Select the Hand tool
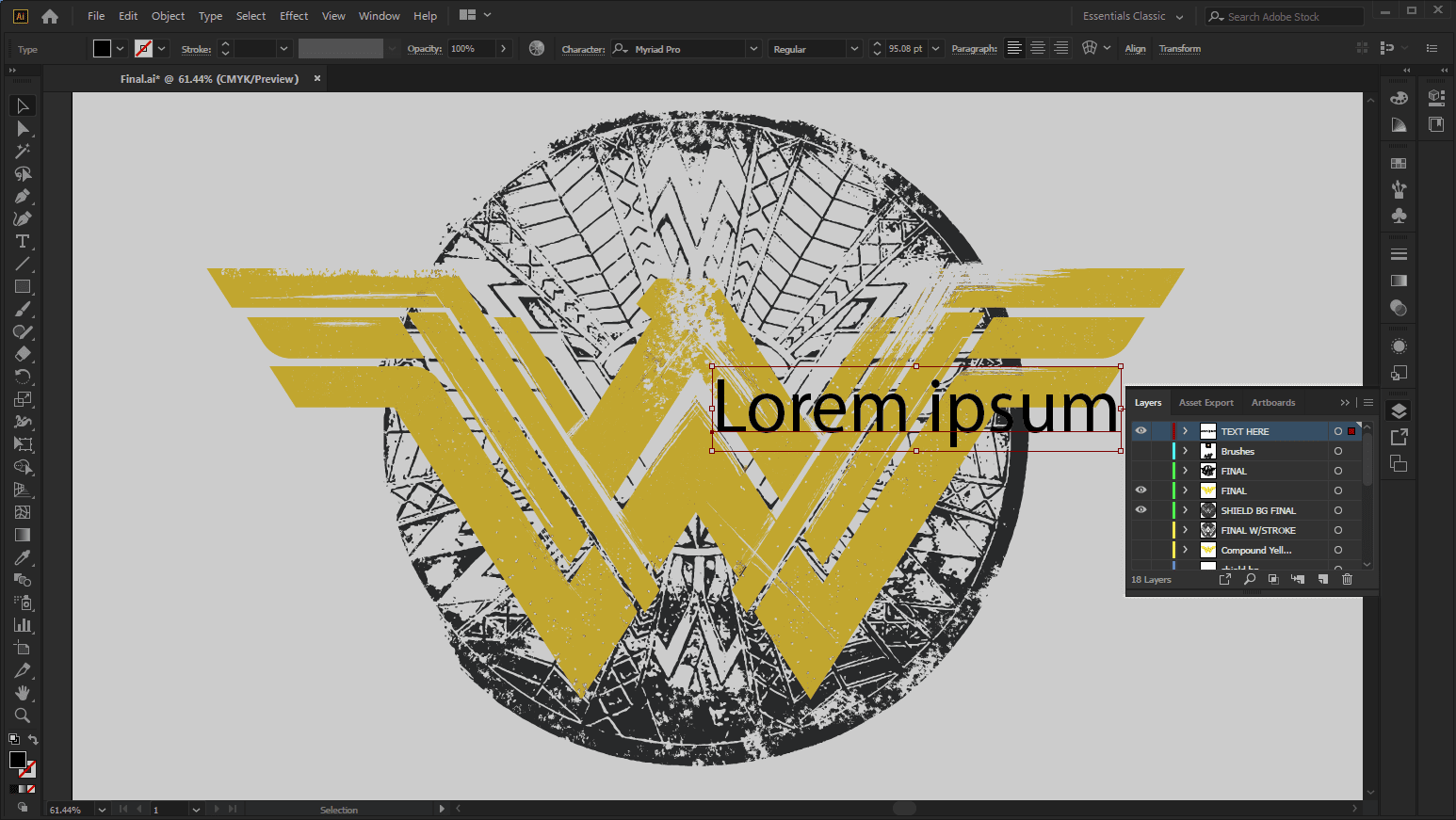1456x820 pixels. tap(23, 693)
